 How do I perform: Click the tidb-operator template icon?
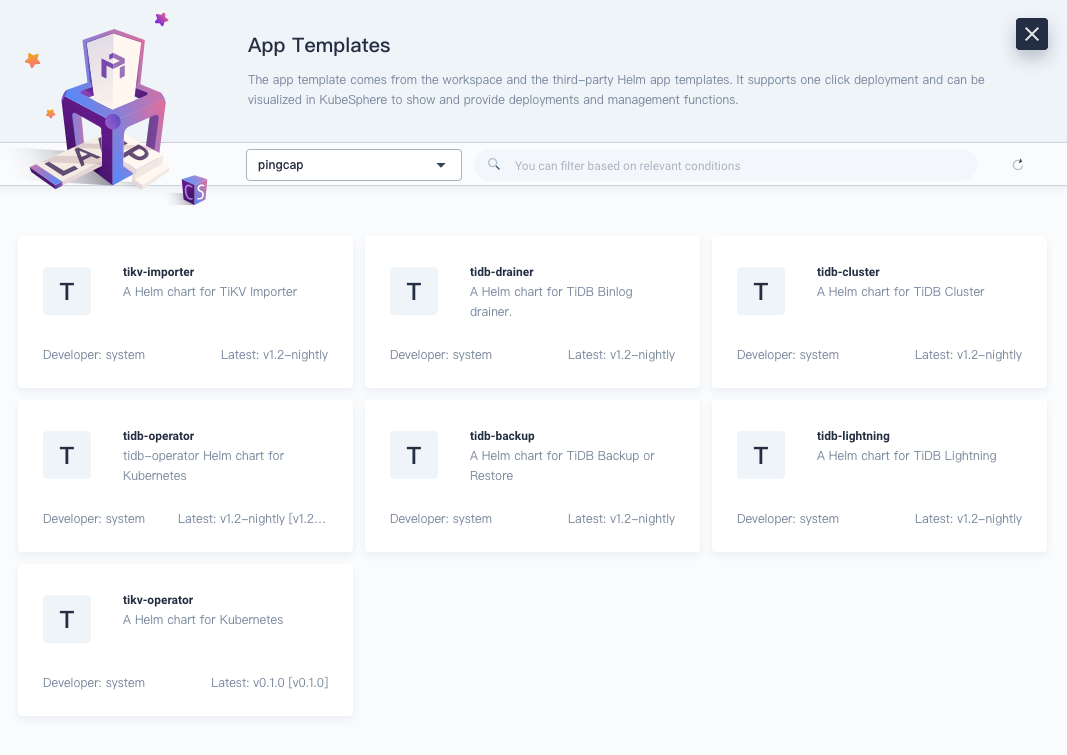(x=66, y=455)
